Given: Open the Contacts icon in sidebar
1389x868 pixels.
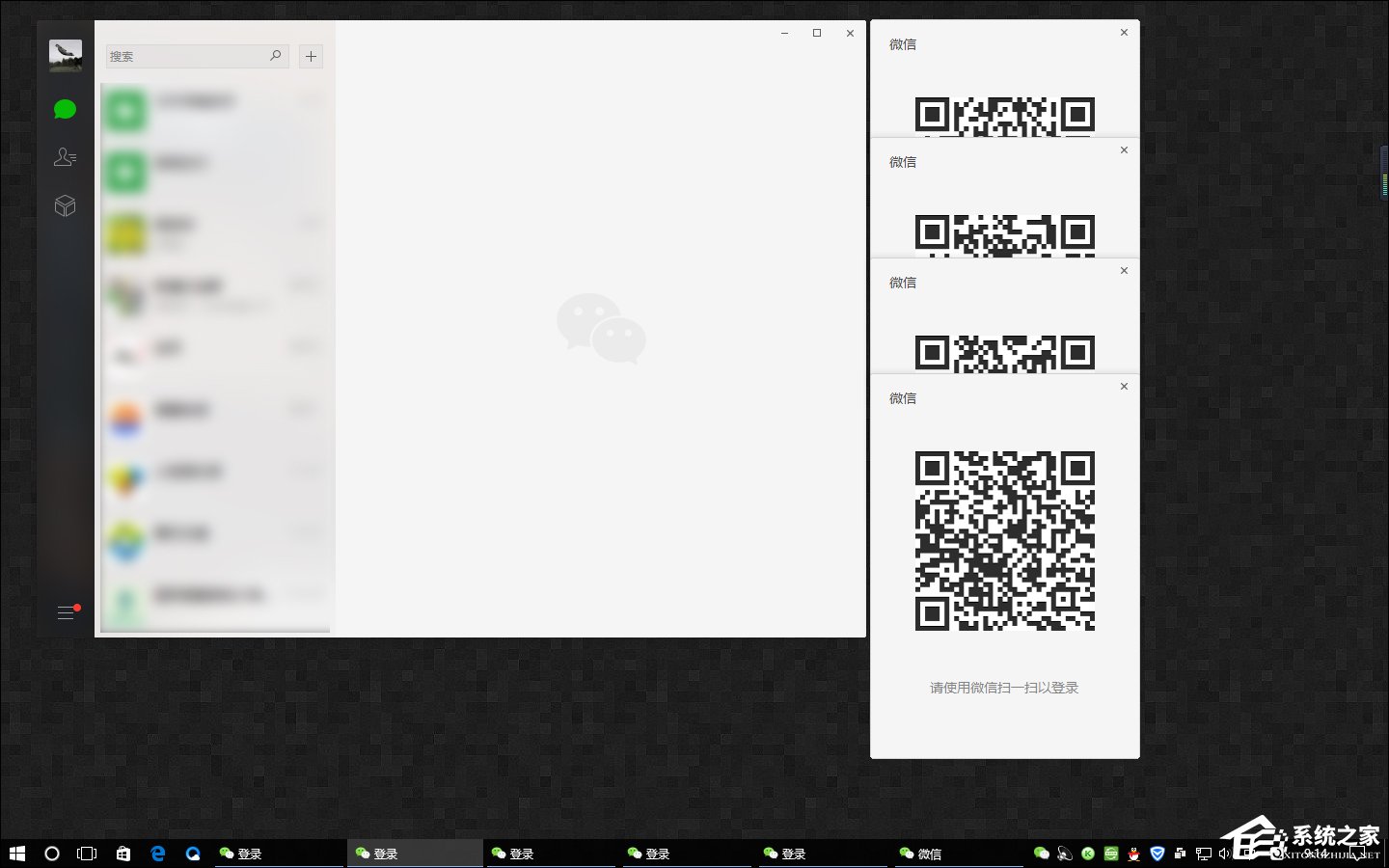Looking at the screenshot, I should pyautogui.click(x=65, y=157).
